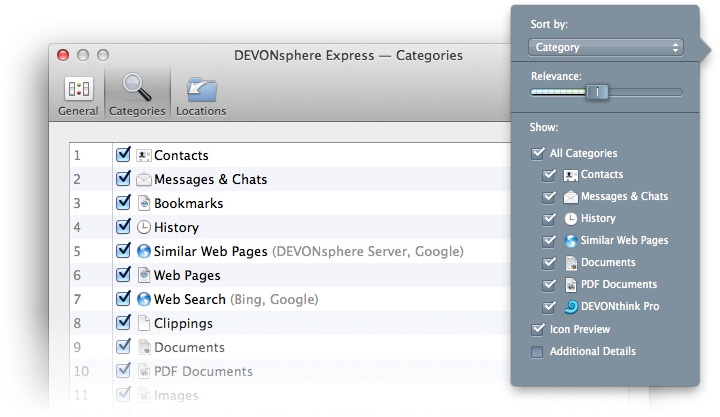Open the Sort by Category dropdown
Image resolution: width=720 pixels, height=417 pixels.
point(605,47)
